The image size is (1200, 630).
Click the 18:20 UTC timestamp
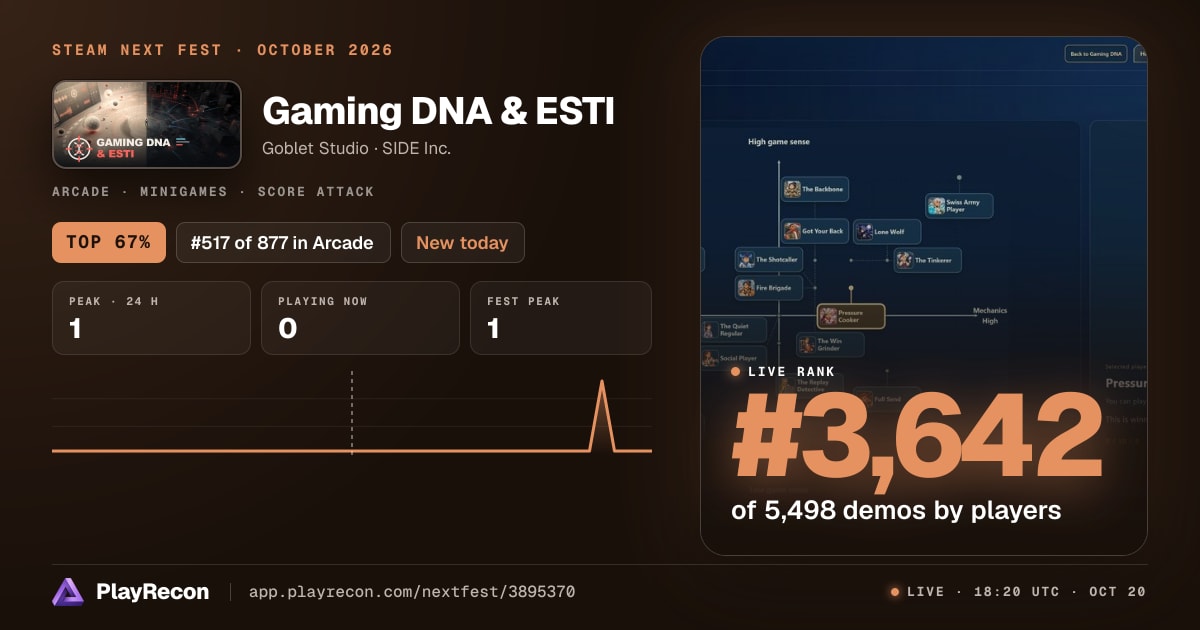coord(1018,592)
